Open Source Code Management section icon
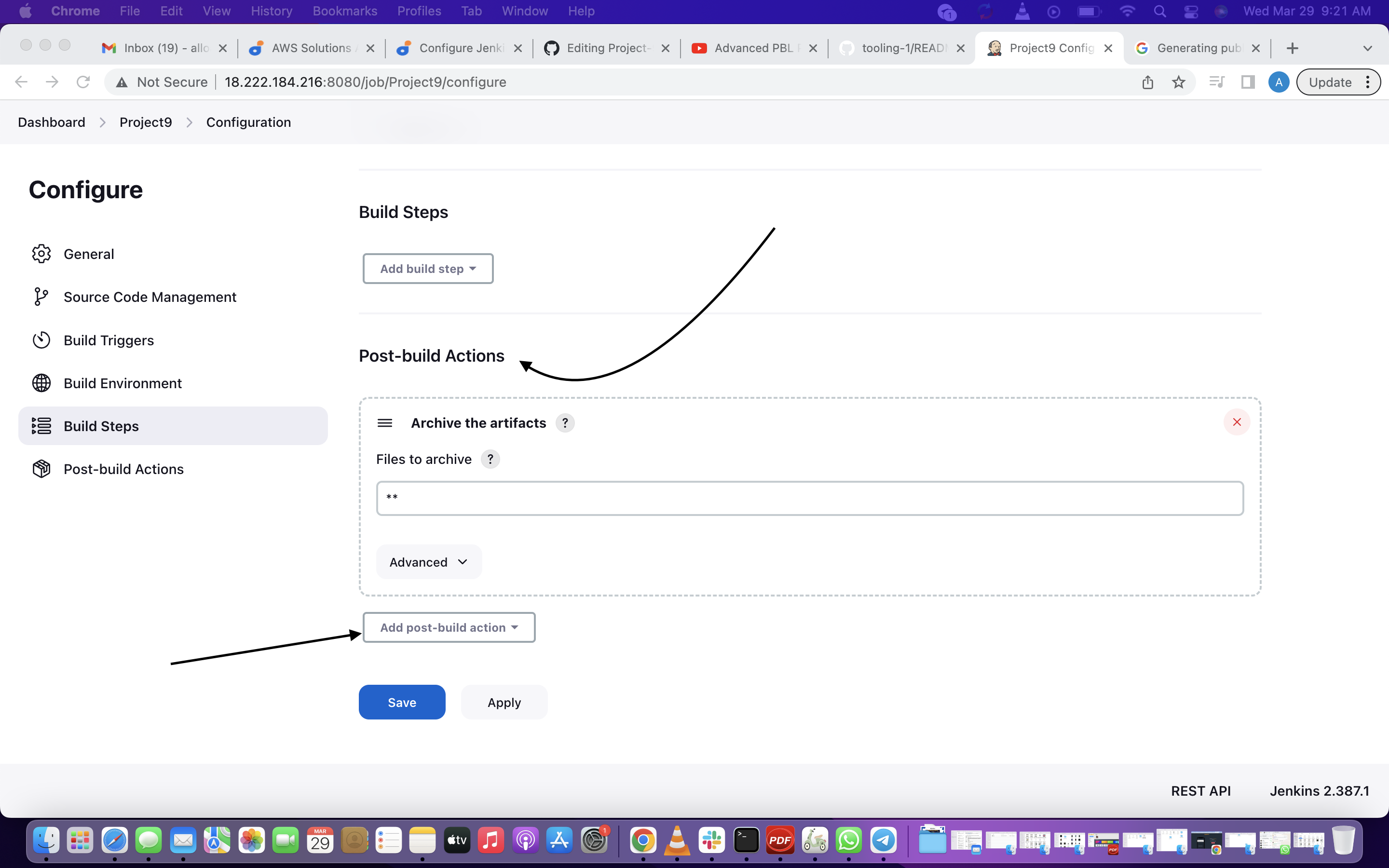 (41, 297)
